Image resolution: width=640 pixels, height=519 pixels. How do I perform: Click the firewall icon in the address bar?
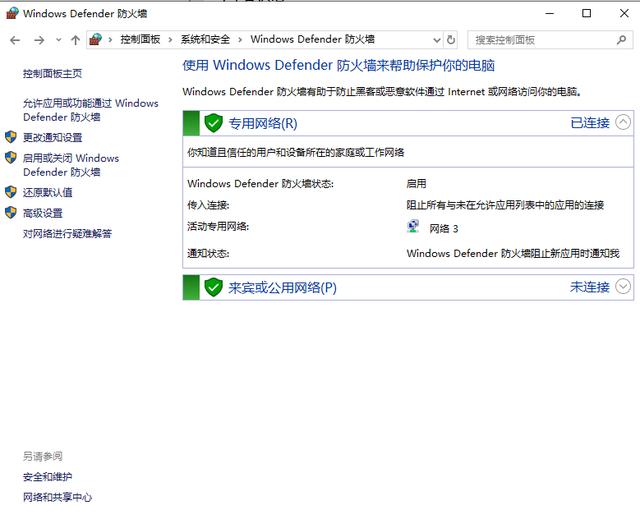96,40
